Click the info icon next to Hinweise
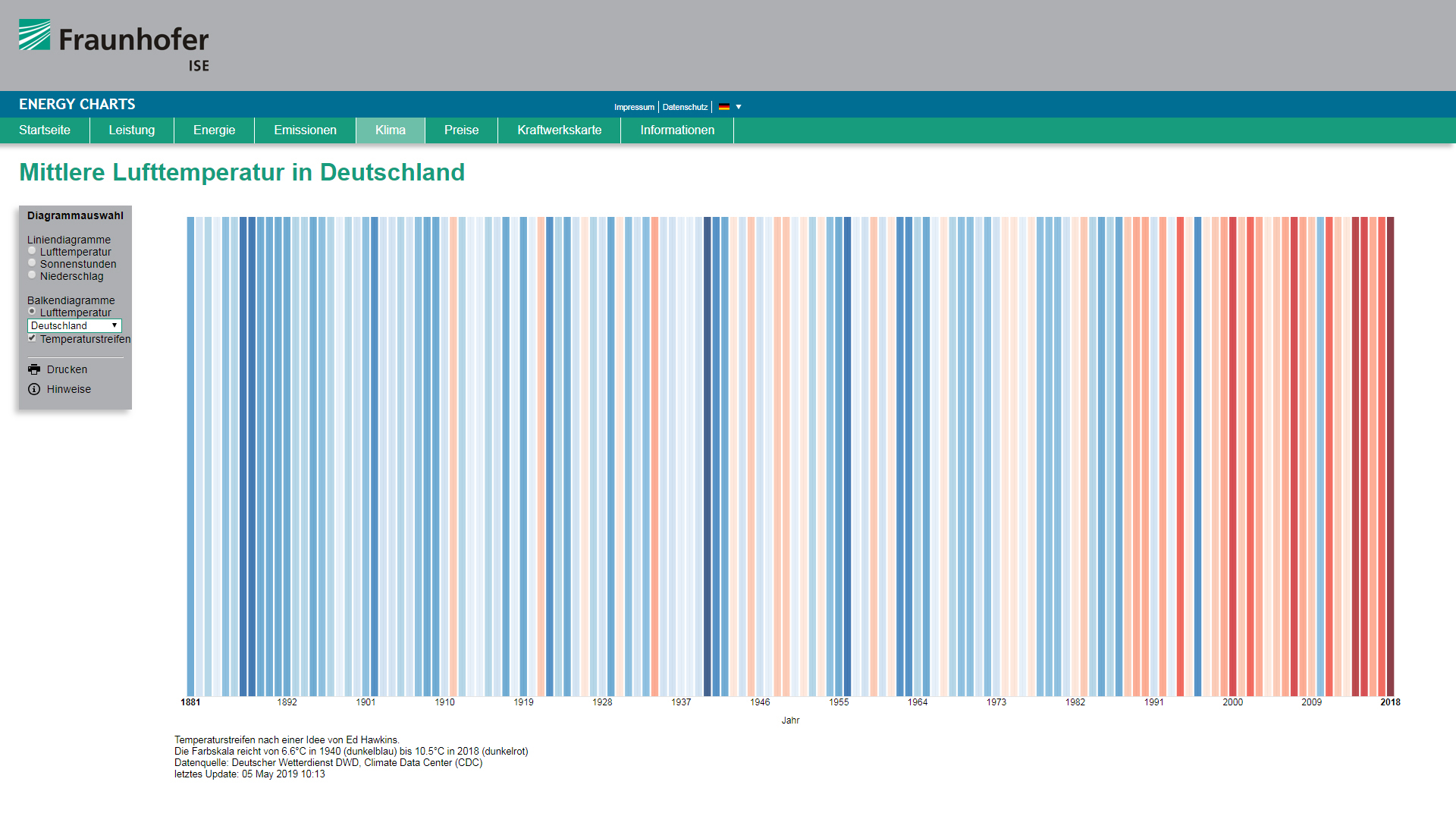The image size is (1456, 832). point(34,389)
